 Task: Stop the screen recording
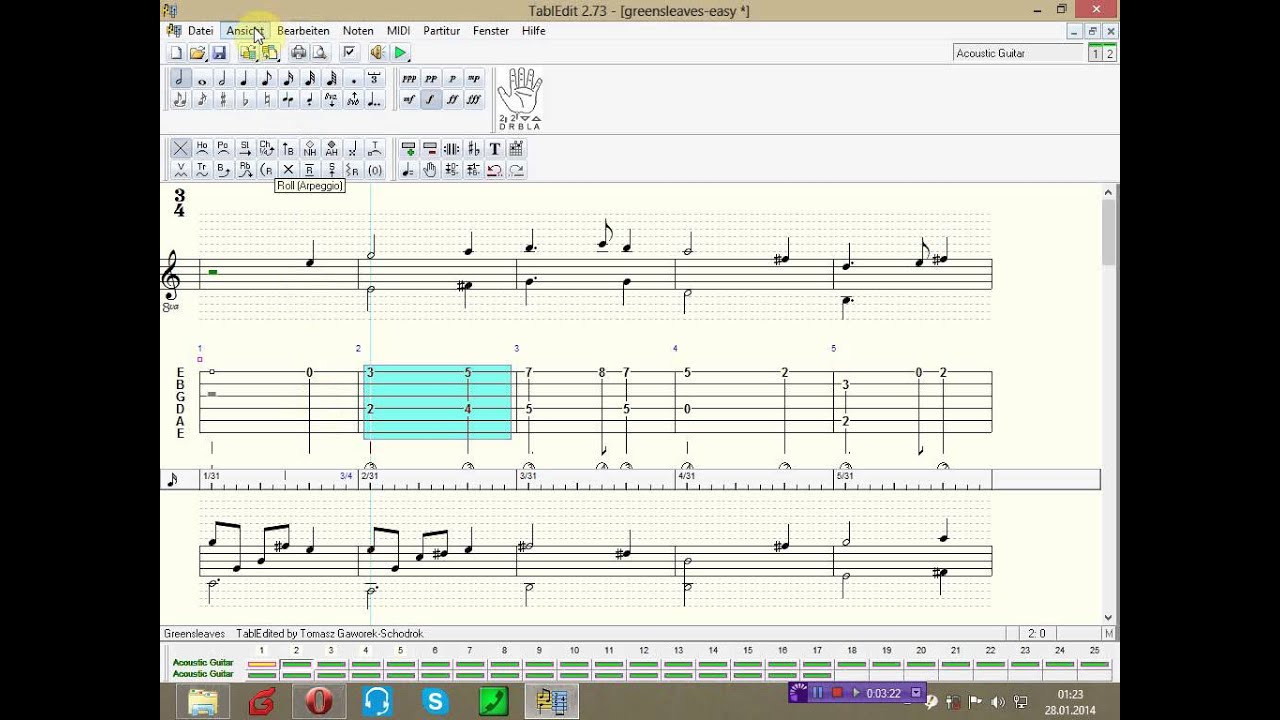(836, 692)
